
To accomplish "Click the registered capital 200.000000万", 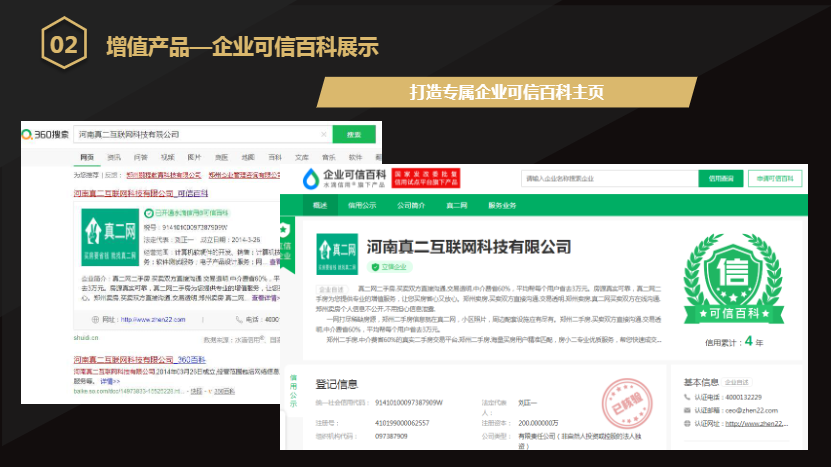I will [x=538, y=423].
